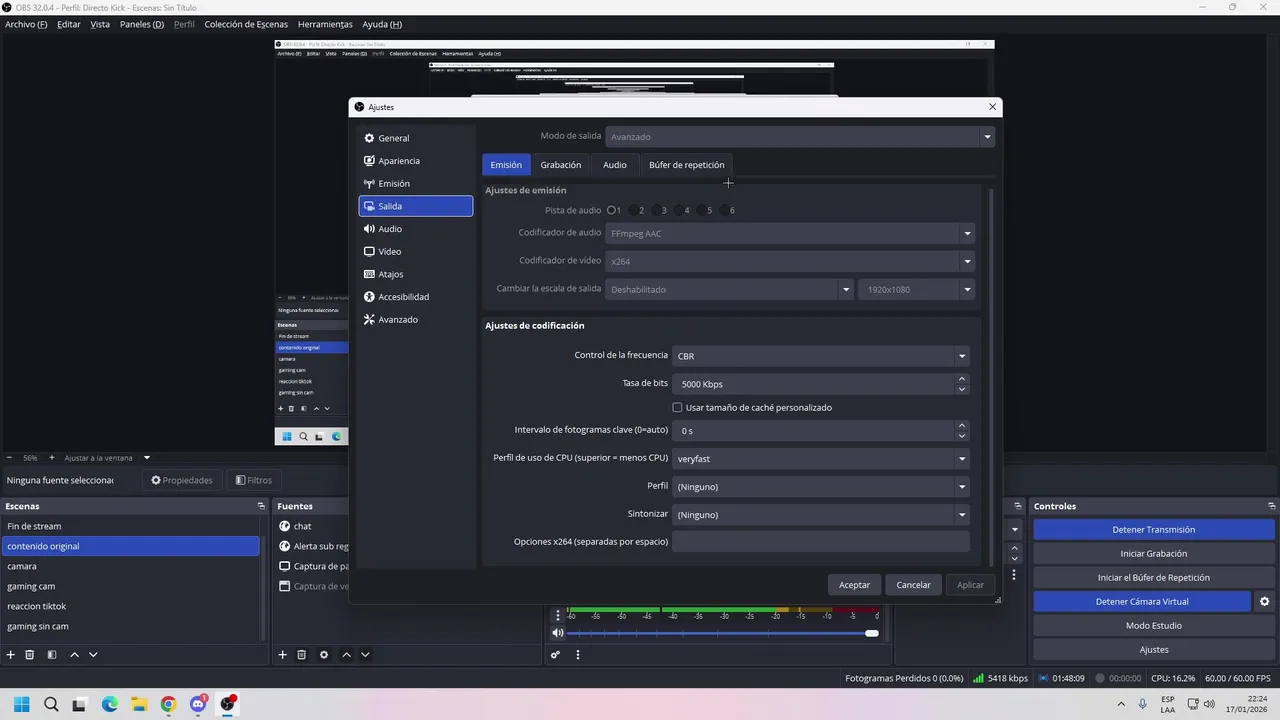Move source up in Fuentes panel
Viewport: 1280px width, 720px height.
[346, 655]
